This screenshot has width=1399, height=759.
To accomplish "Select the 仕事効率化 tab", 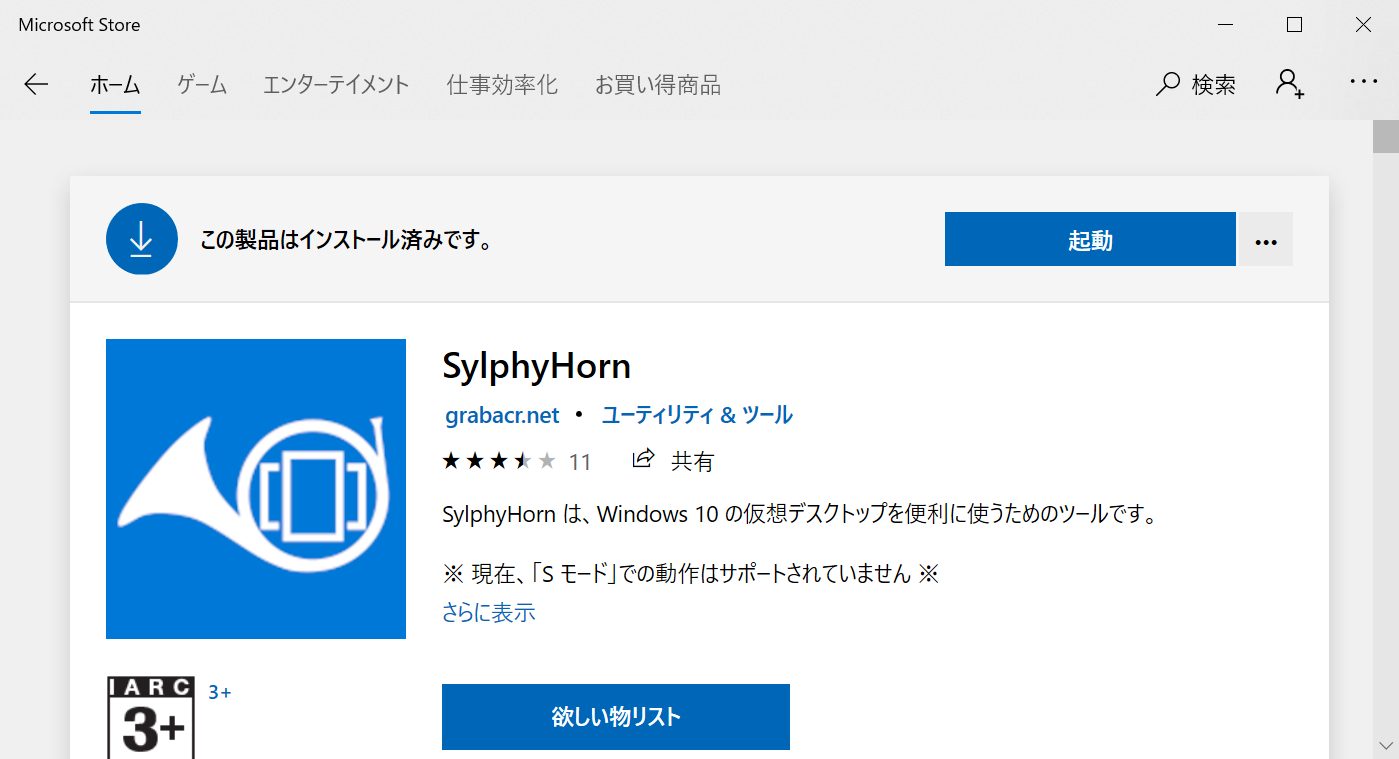I will 502,85.
